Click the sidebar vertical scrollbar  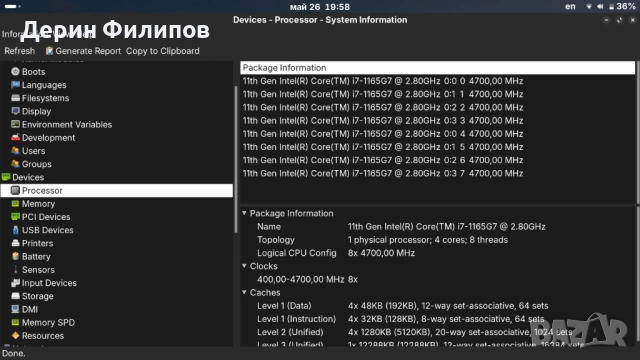[236, 159]
